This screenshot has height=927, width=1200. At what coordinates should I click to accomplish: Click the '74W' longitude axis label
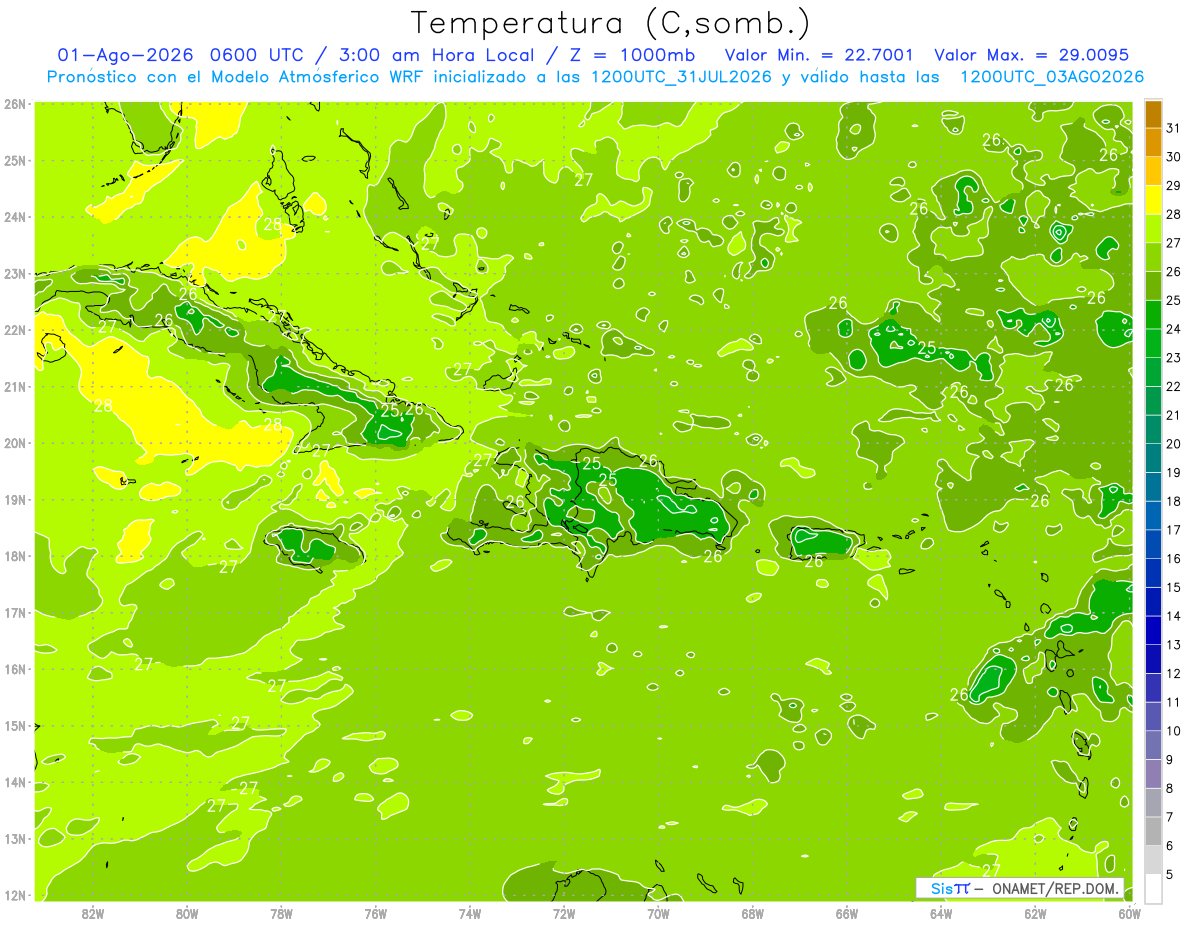(x=470, y=912)
